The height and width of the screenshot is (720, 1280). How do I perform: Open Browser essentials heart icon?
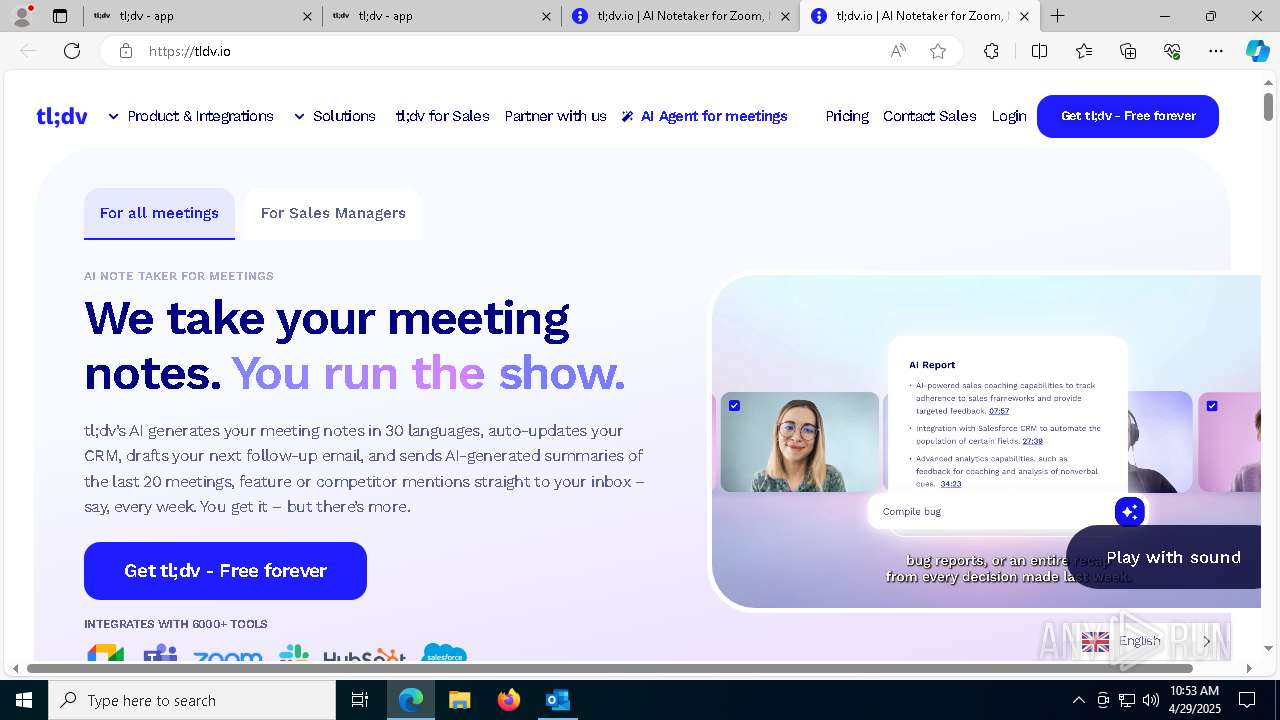tap(1172, 51)
